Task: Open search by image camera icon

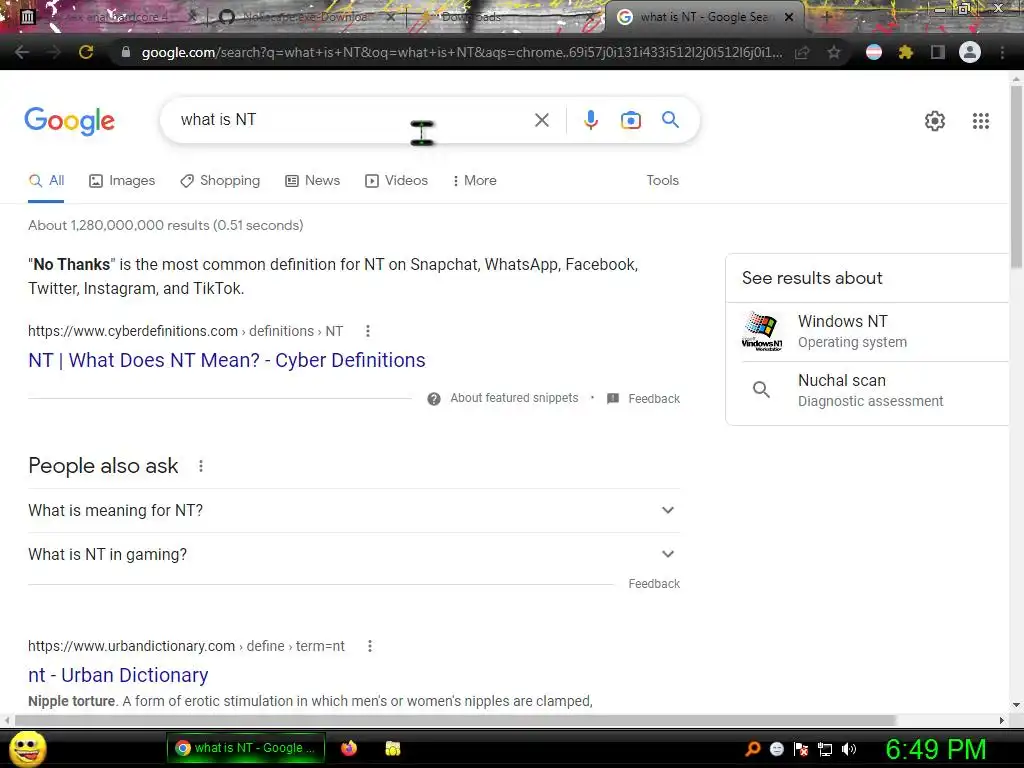Action: [631, 120]
